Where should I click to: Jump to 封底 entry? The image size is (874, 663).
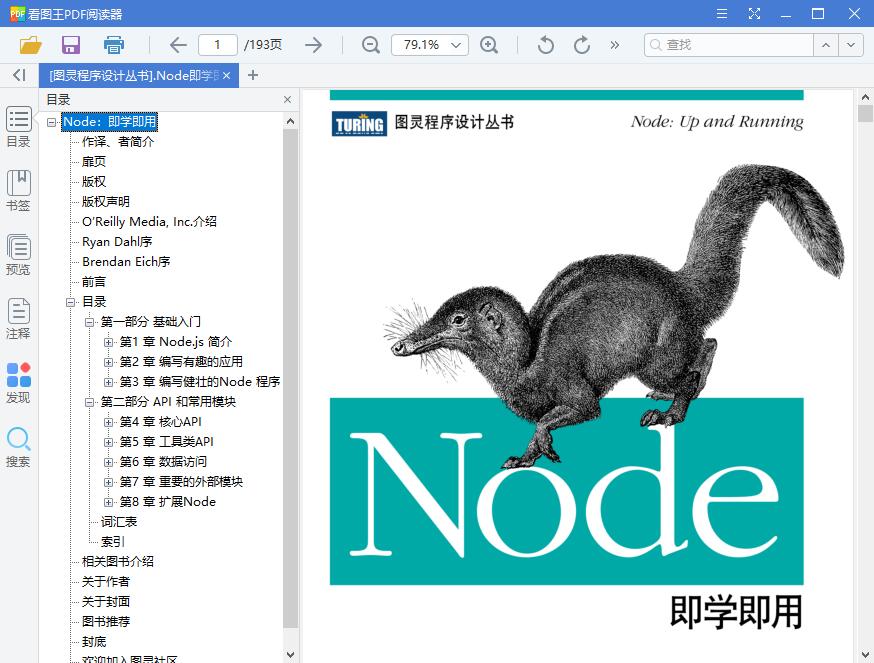[94, 642]
